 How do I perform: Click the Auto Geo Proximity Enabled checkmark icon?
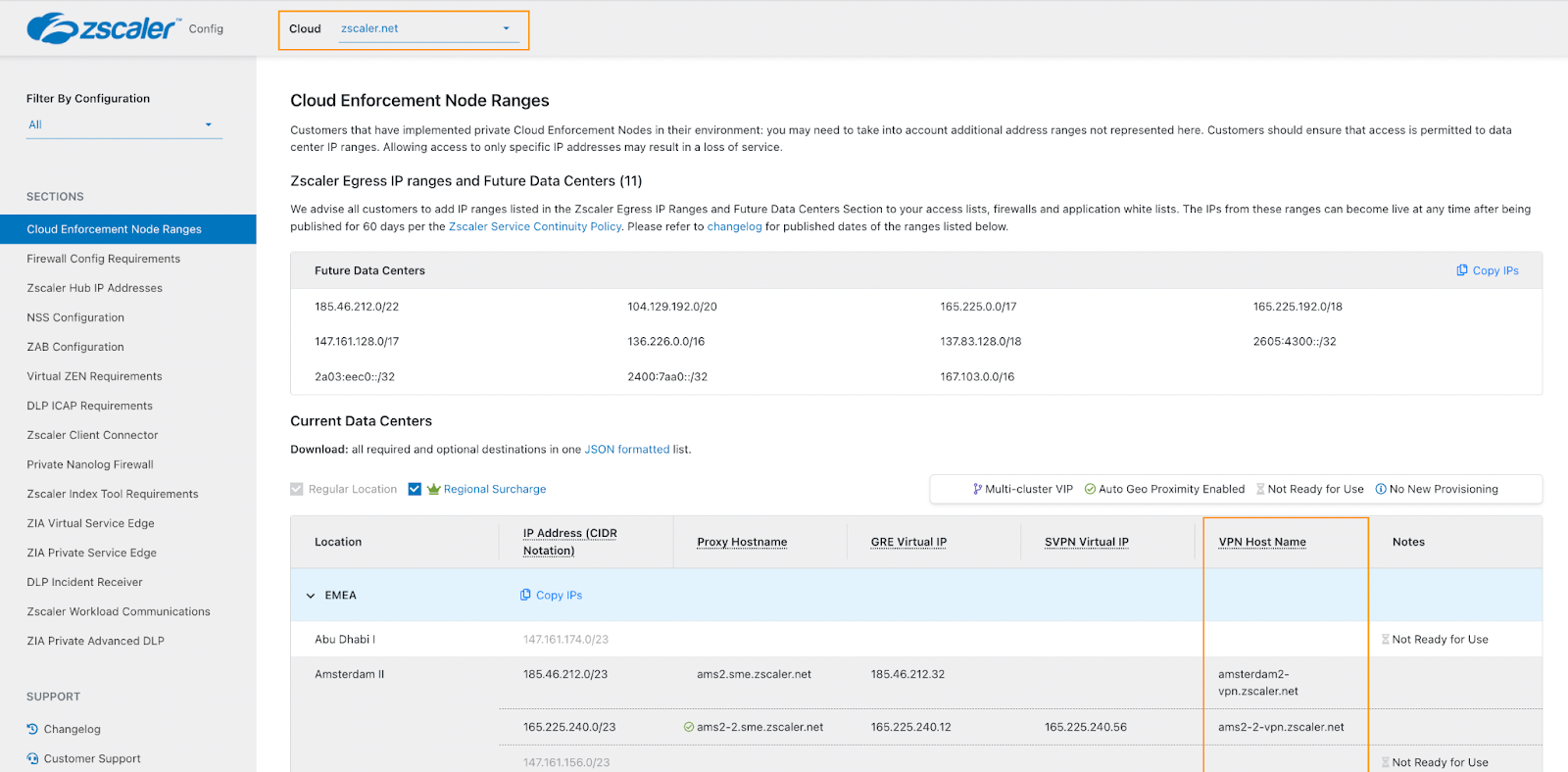click(x=1090, y=489)
